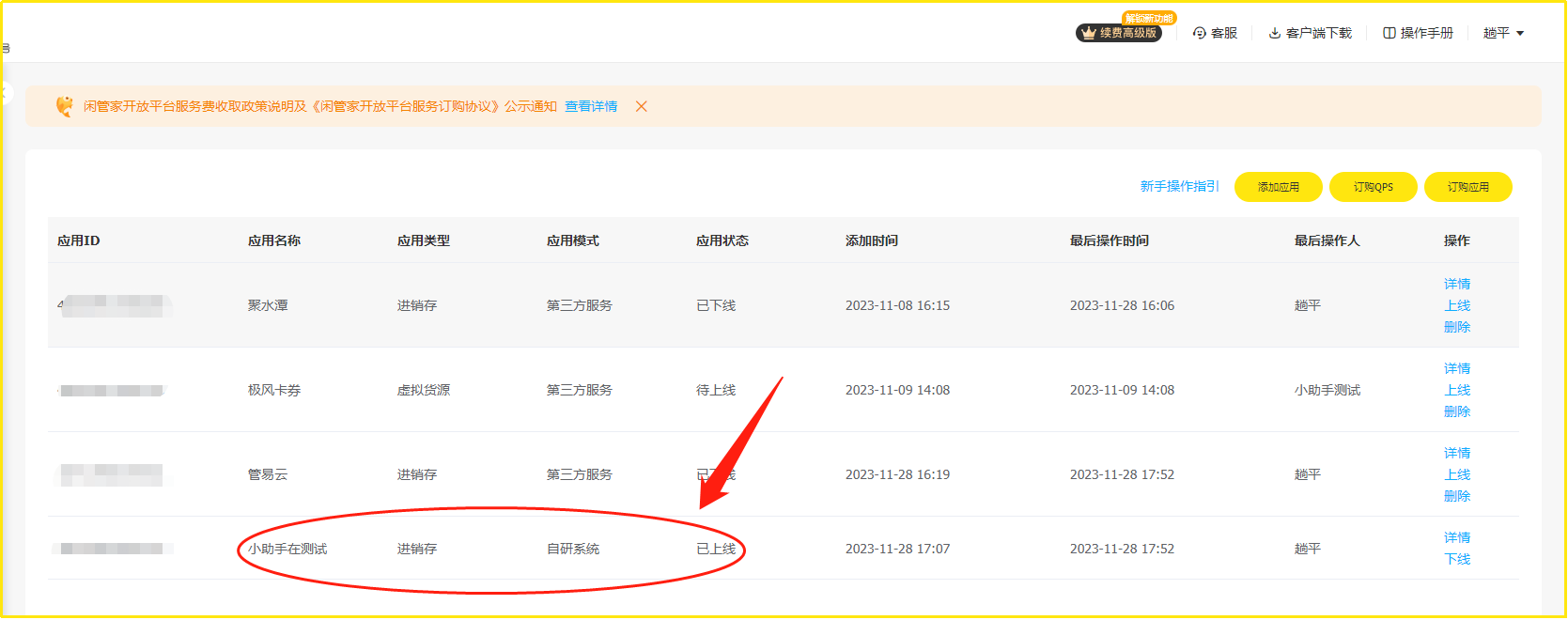The height and width of the screenshot is (620, 1568).
Task: Take 小助手在测试 app offline via 下线
Action: point(1456,559)
